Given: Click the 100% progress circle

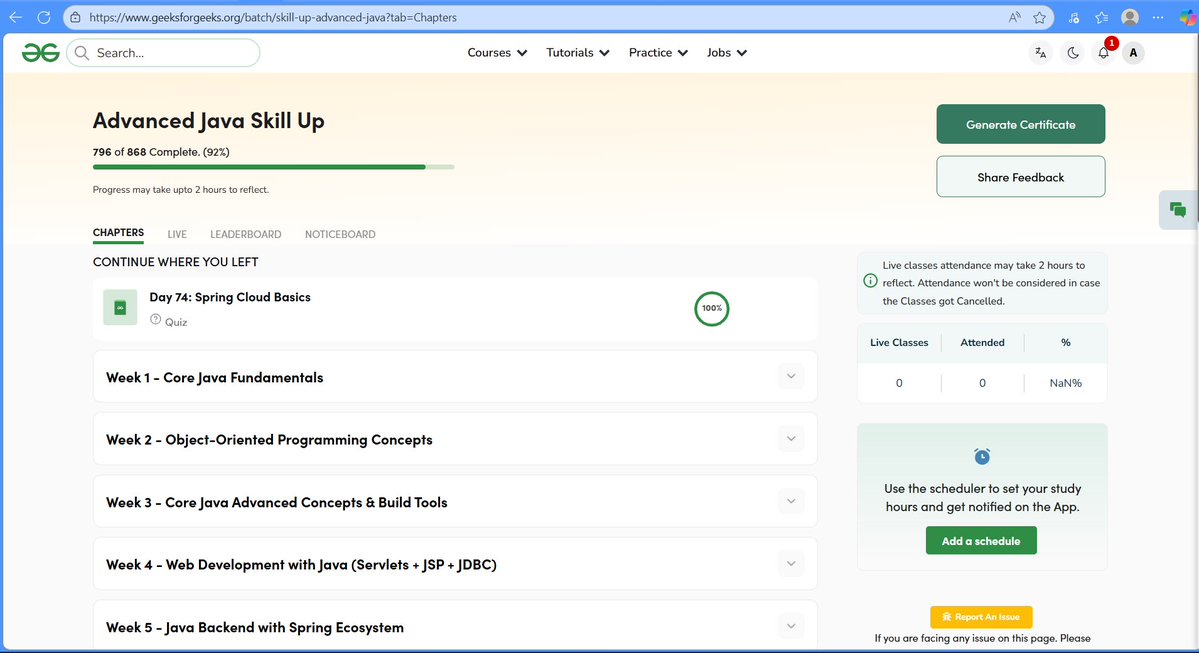Looking at the screenshot, I should tap(711, 308).
